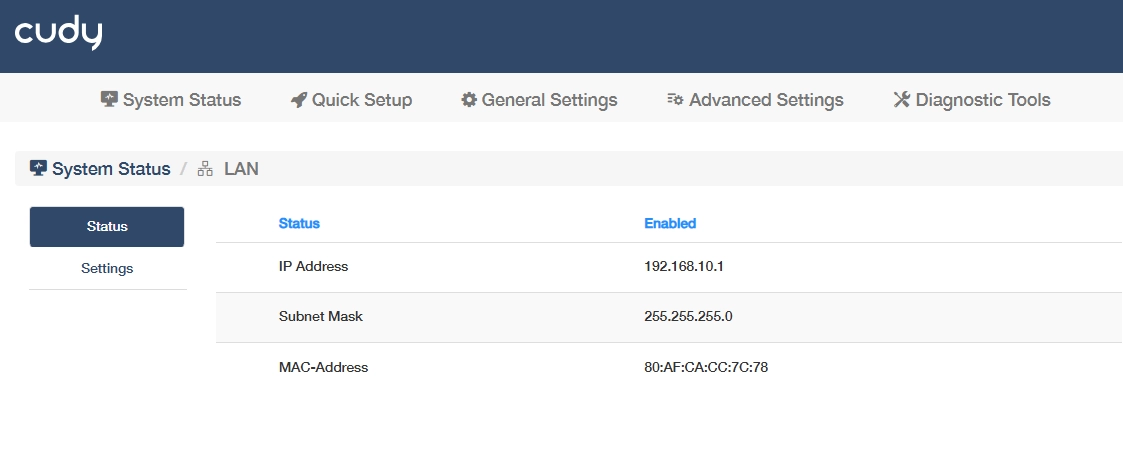Click the General Settings gear icon
Viewport: 1123px width, 451px height.
click(469, 100)
